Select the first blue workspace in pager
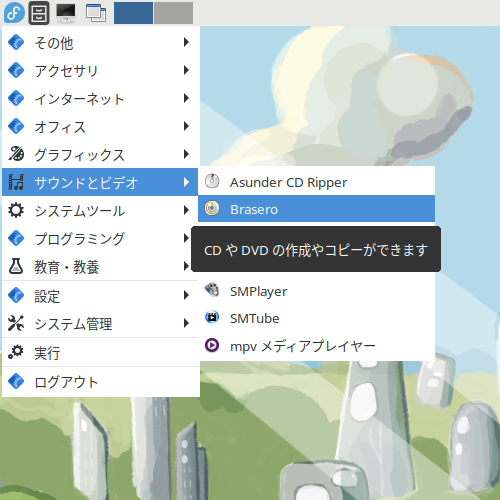This screenshot has height=500, width=500. (133, 13)
